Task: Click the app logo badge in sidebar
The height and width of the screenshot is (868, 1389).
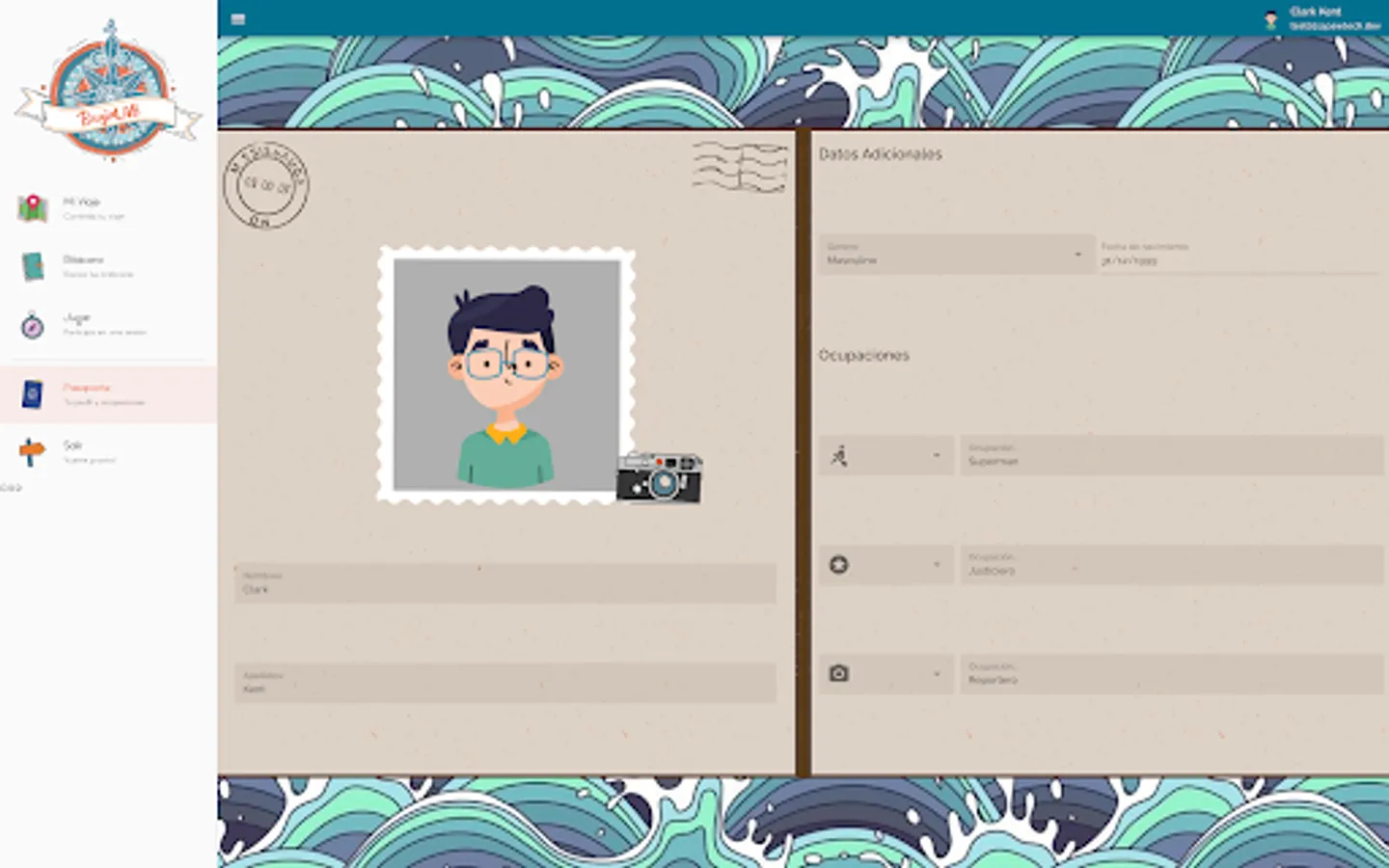Action: click(x=109, y=92)
